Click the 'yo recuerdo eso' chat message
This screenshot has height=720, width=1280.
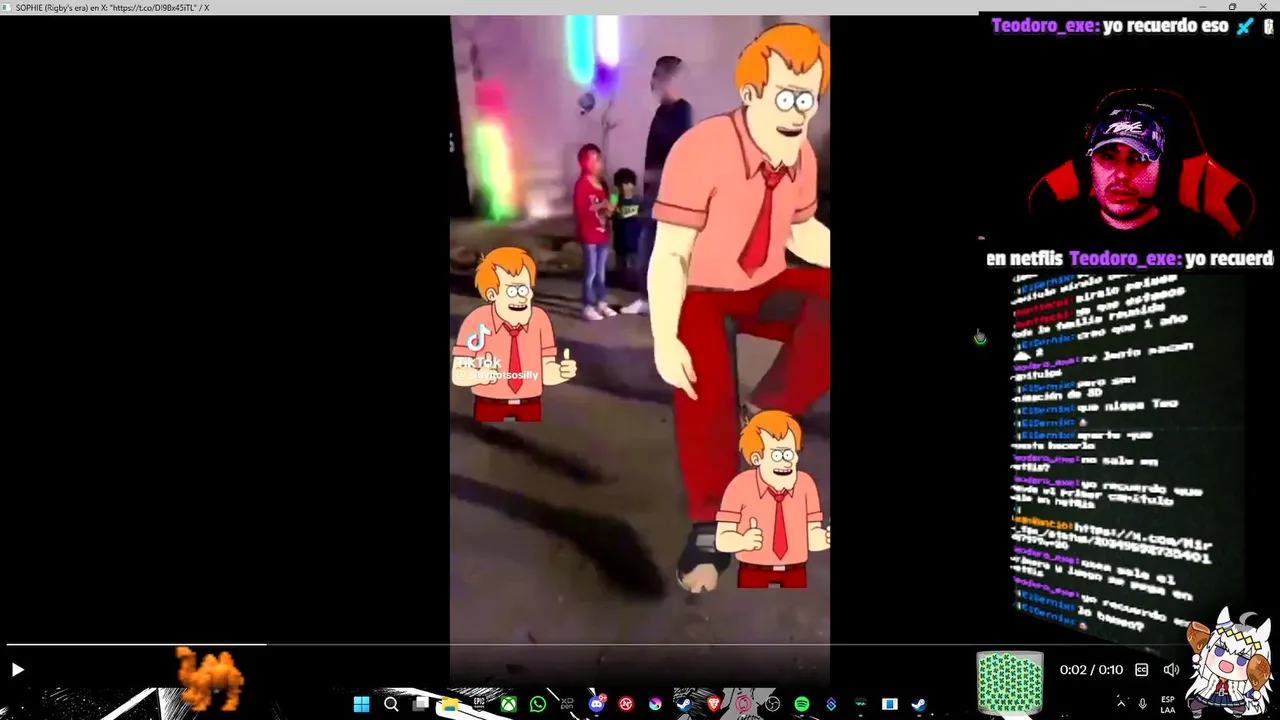click(1165, 26)
